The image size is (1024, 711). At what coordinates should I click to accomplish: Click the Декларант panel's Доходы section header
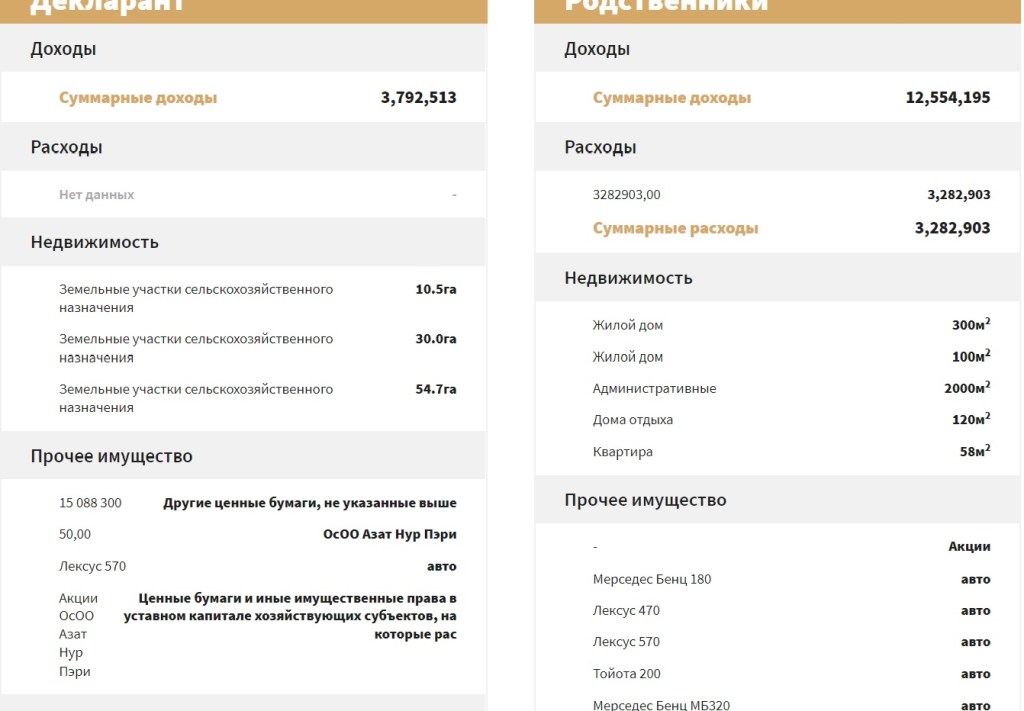tap(63, 49)
